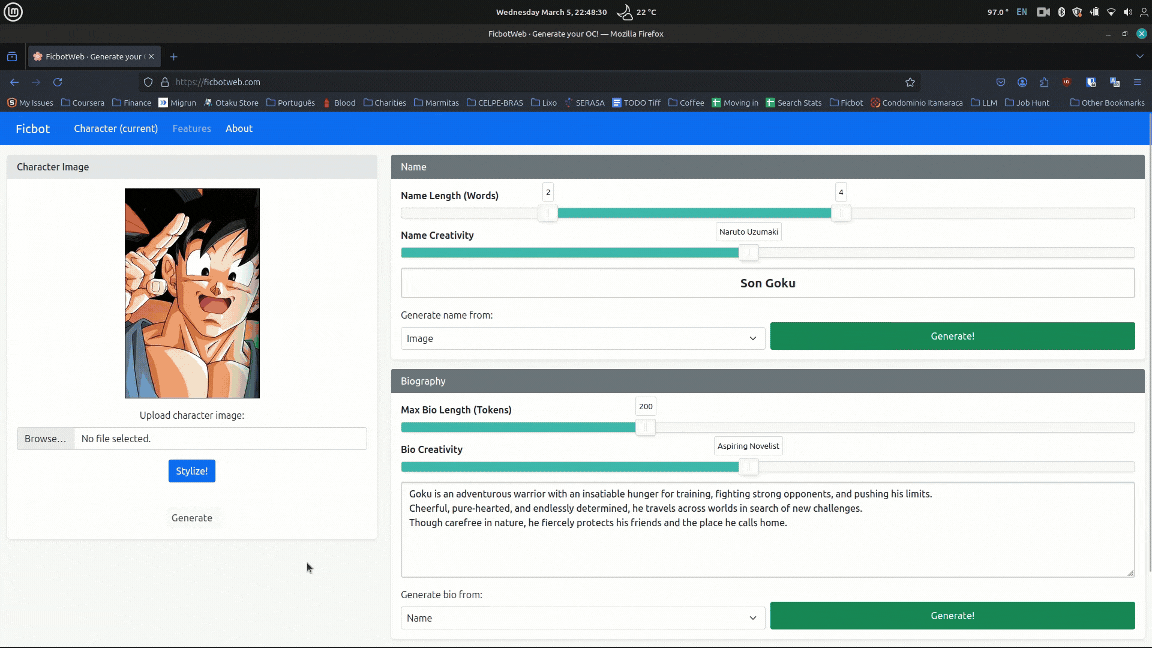1152x648 pixels.
Task: Bookmark this page with the star icon
Action: pos(910,82)
